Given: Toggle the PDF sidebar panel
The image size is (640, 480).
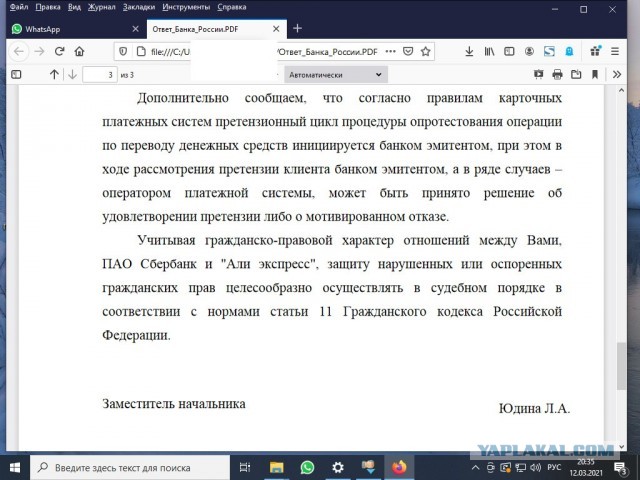Looking at the screenshot, I should pos(16,75).
